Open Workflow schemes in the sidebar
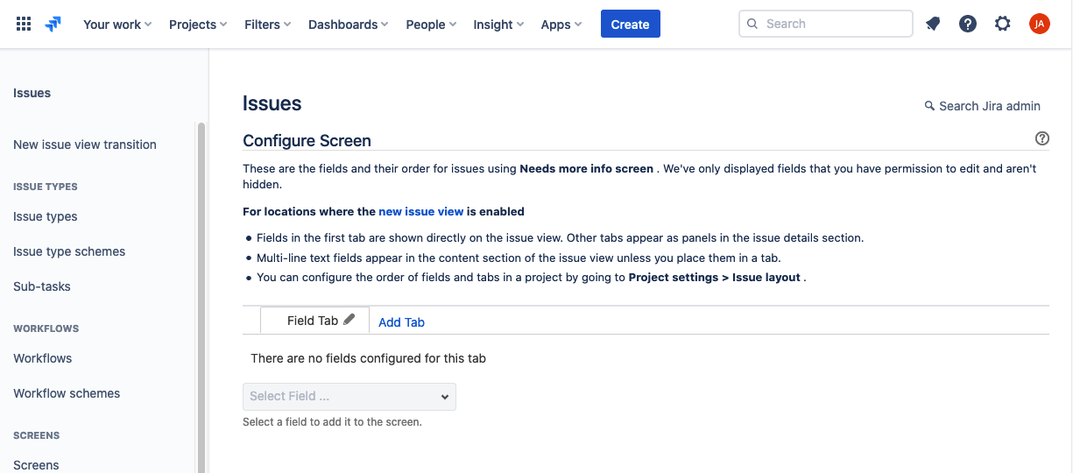This screenshot has height=473, width=1073. [x=66, y=394]
